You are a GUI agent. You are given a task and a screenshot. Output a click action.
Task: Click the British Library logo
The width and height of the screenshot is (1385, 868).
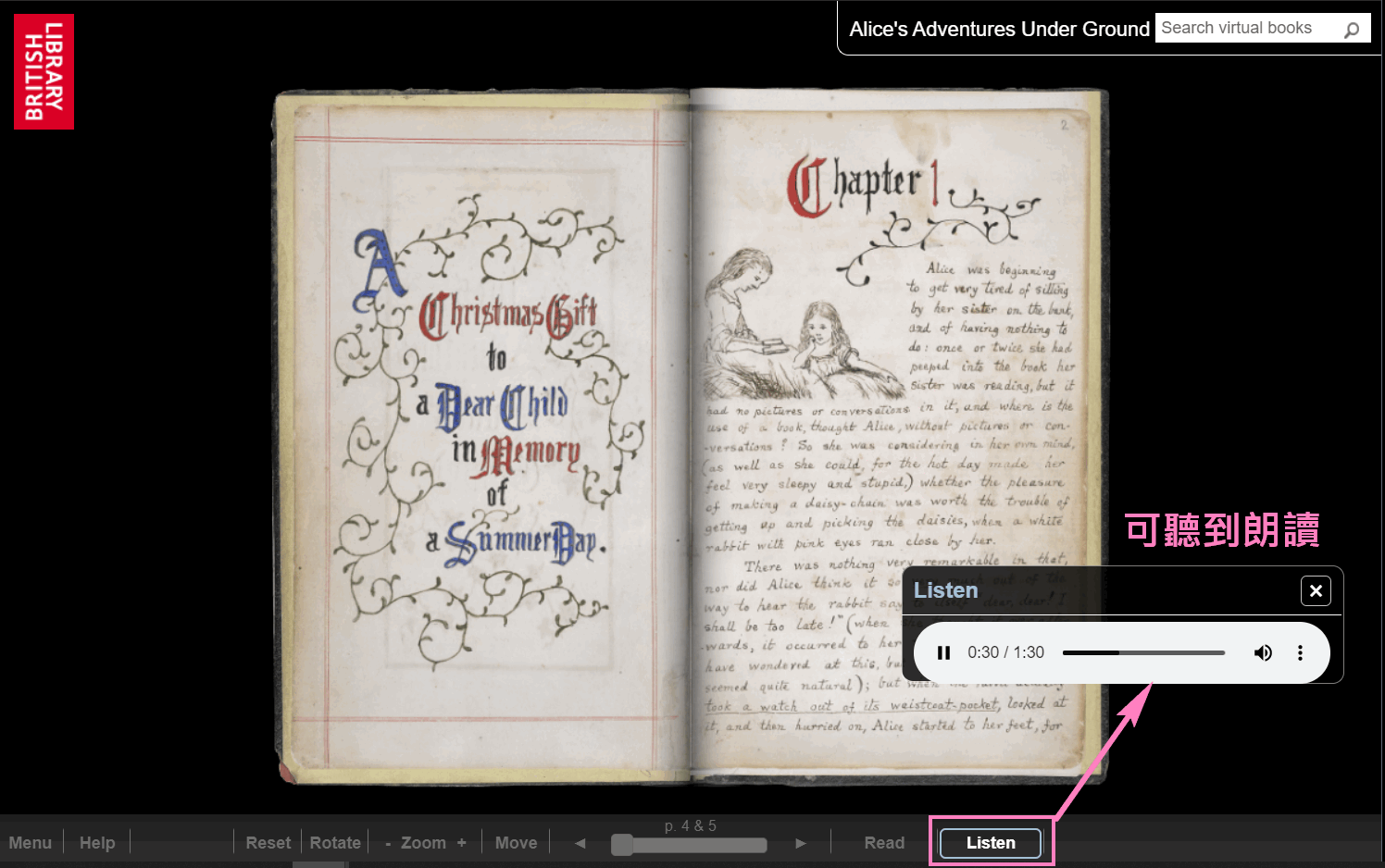coord(44,71)
